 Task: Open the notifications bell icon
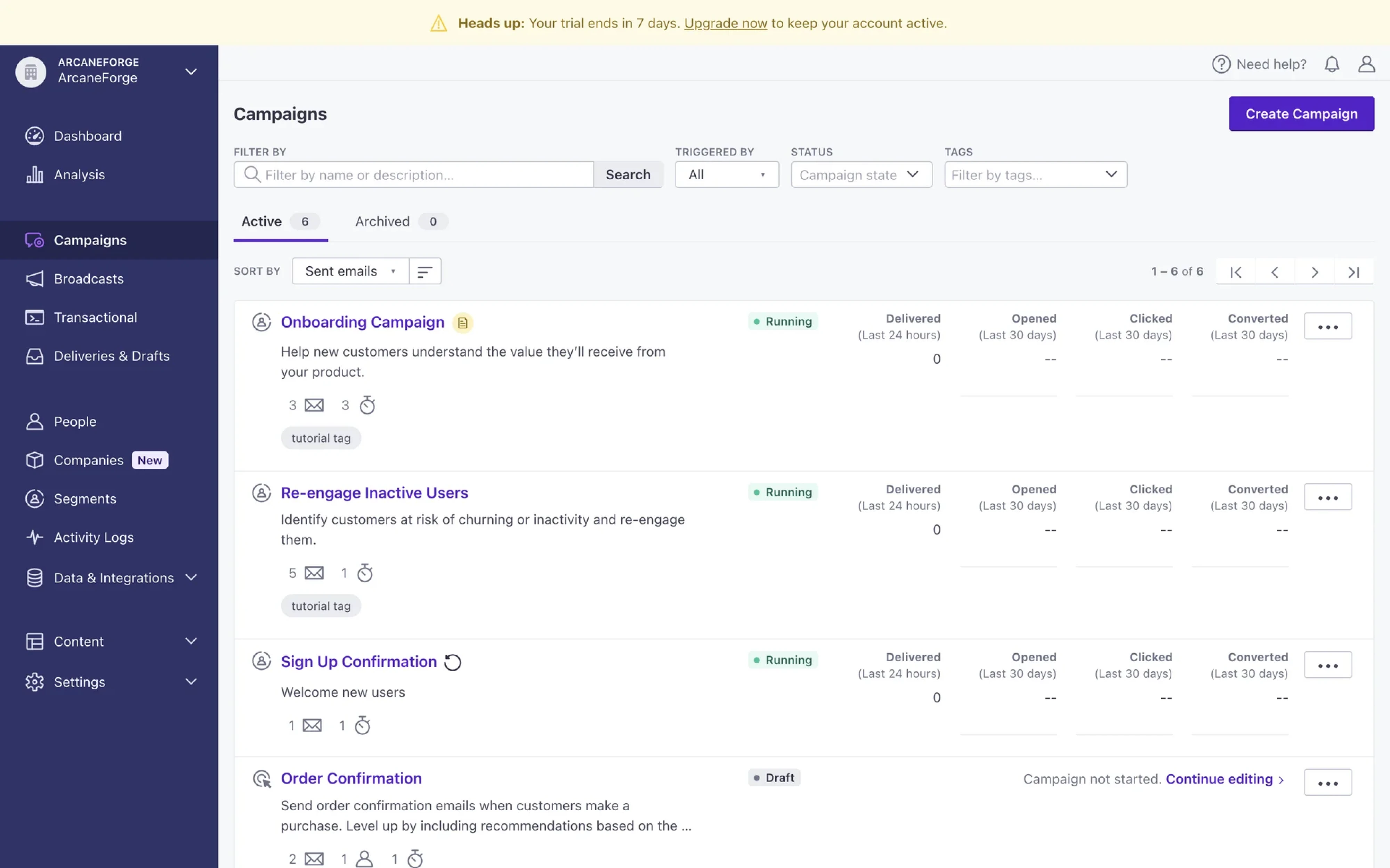[1331, 64]
